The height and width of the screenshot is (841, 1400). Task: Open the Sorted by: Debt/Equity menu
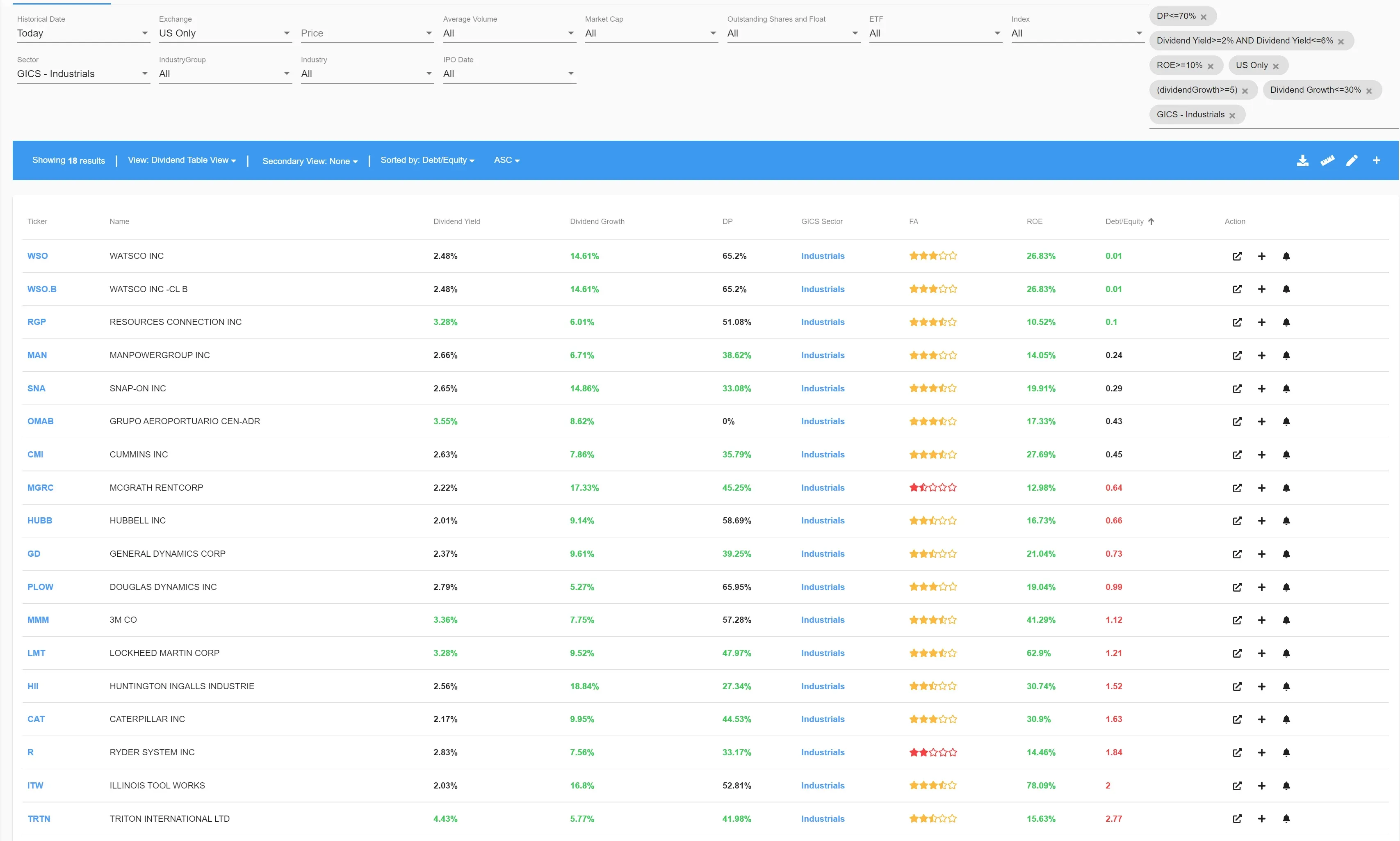pos(428,160)
